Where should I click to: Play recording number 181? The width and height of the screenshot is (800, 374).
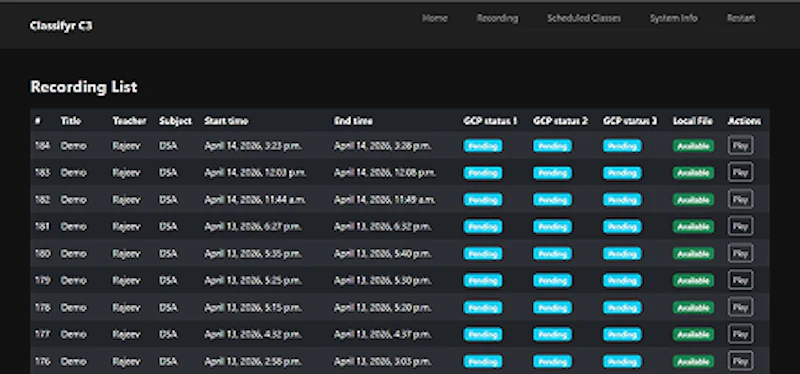[x=740, y=226]
